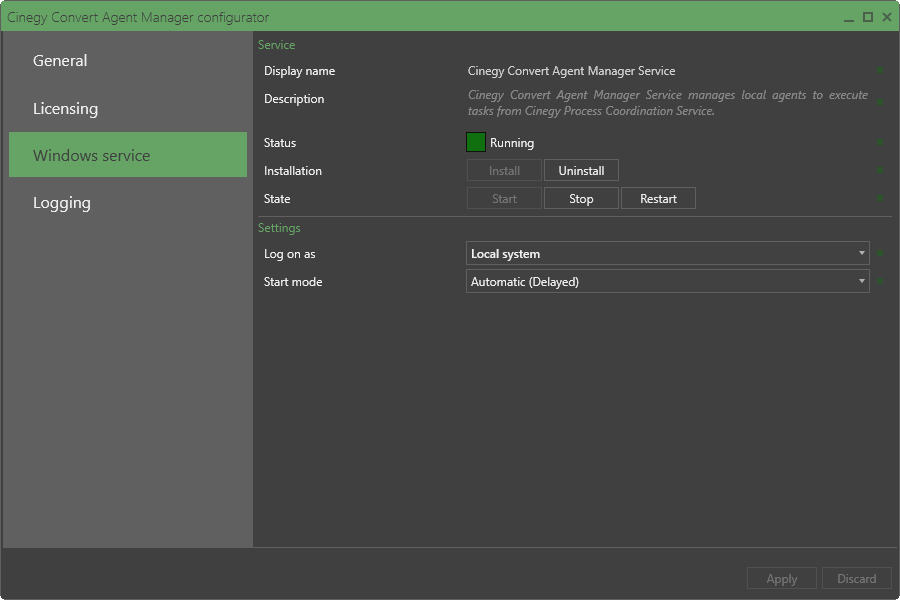900x600 pixels.
Task: Open the Log on as dropdown
Action: (668, 253)
